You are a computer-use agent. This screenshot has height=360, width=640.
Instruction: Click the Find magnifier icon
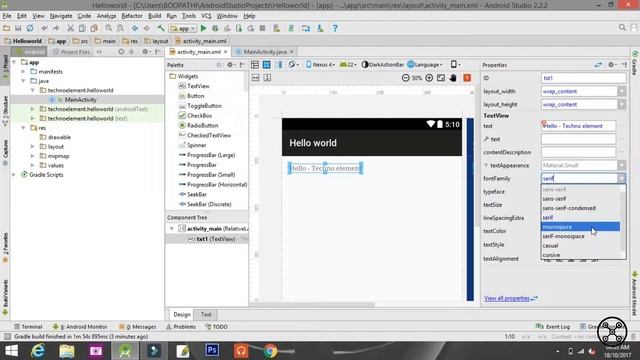tap(109, 28)
